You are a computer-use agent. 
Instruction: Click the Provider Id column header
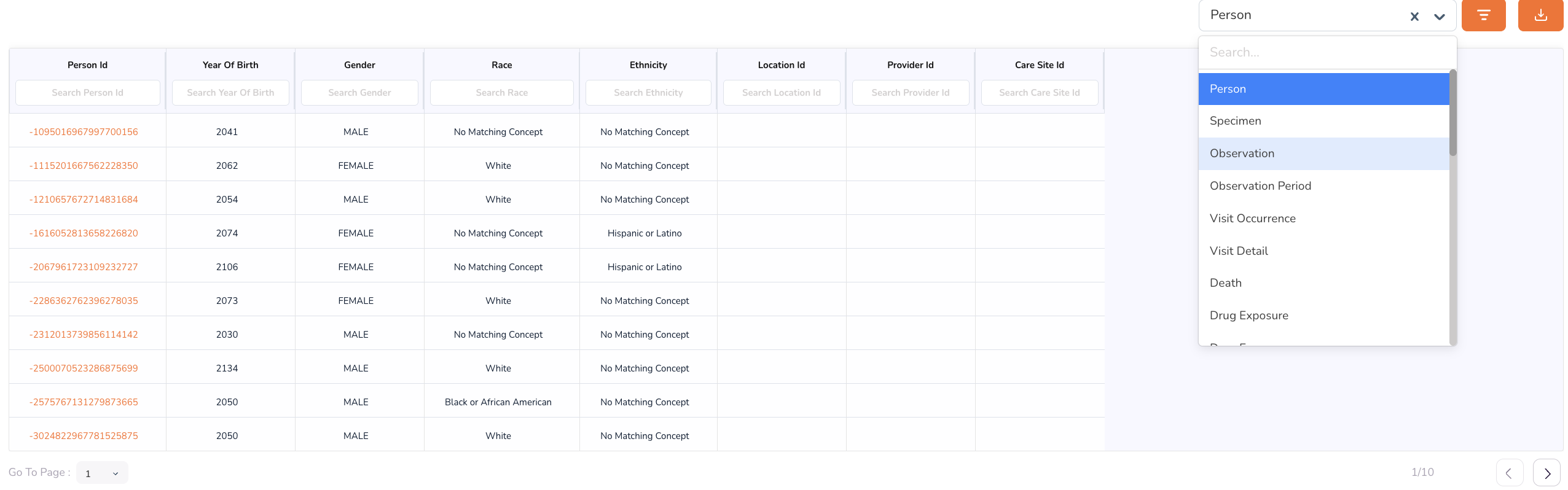click(x=911, y=65)
